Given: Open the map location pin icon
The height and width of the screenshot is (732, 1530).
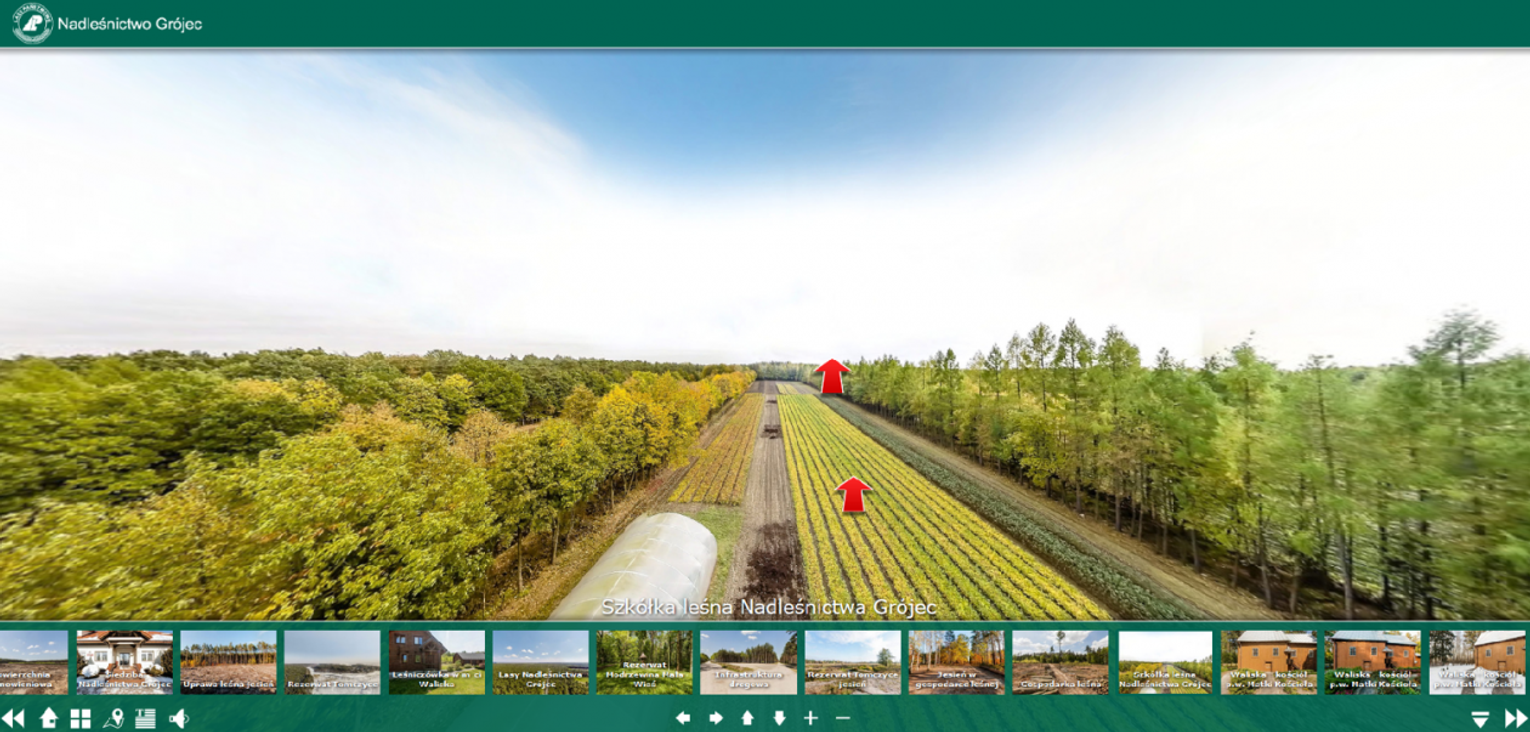Looking at the screenshot, I should point(113,718).
